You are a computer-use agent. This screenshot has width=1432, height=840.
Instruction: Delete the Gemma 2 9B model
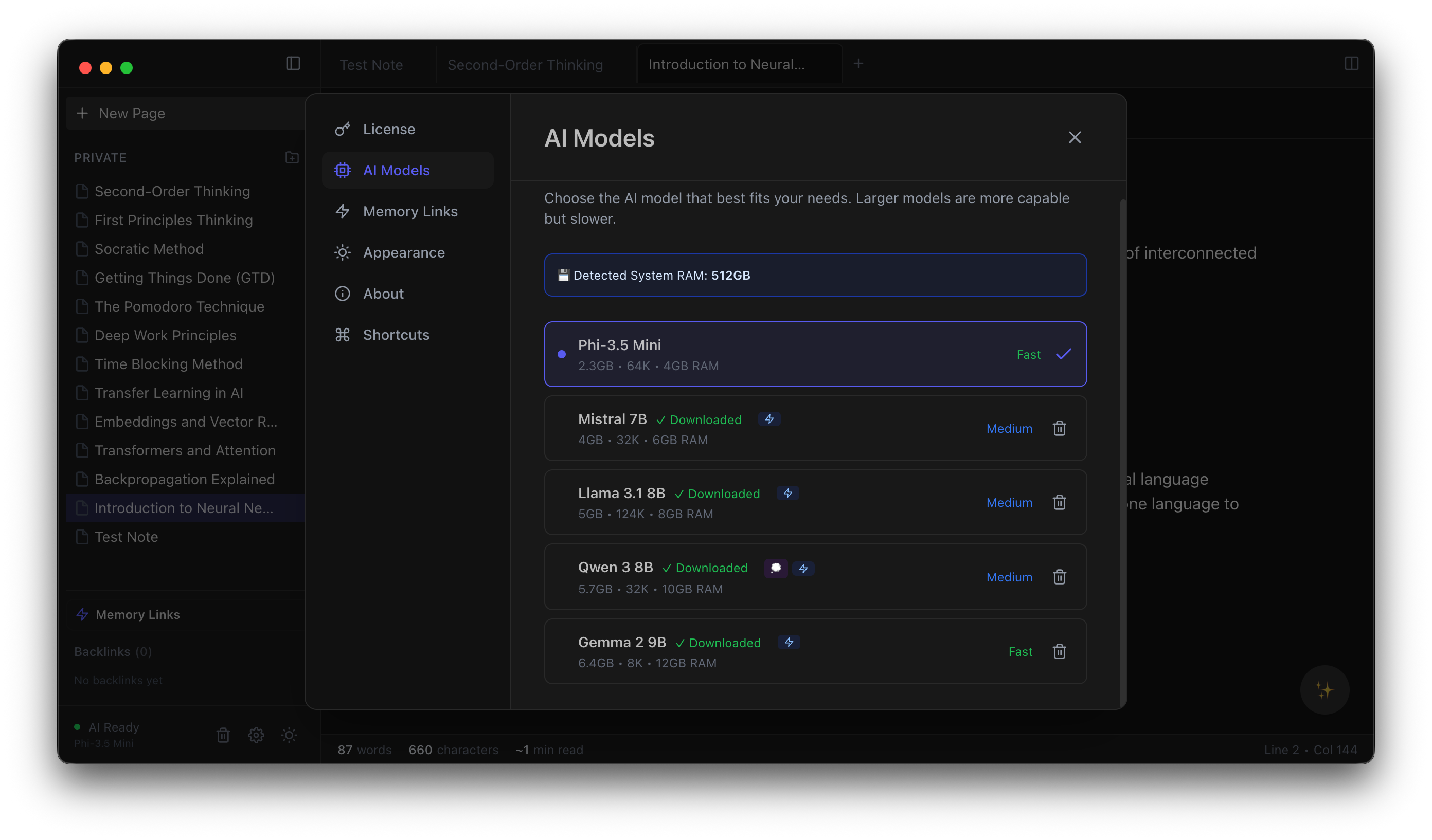click(x=1059, y=651)
